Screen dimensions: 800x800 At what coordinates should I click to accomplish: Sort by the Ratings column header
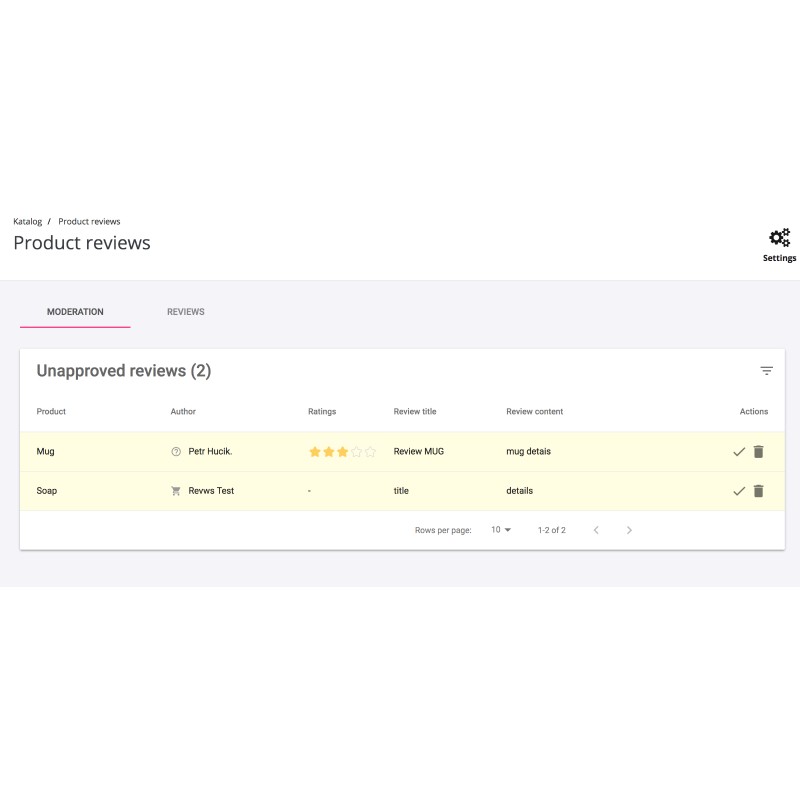(322, 411)
